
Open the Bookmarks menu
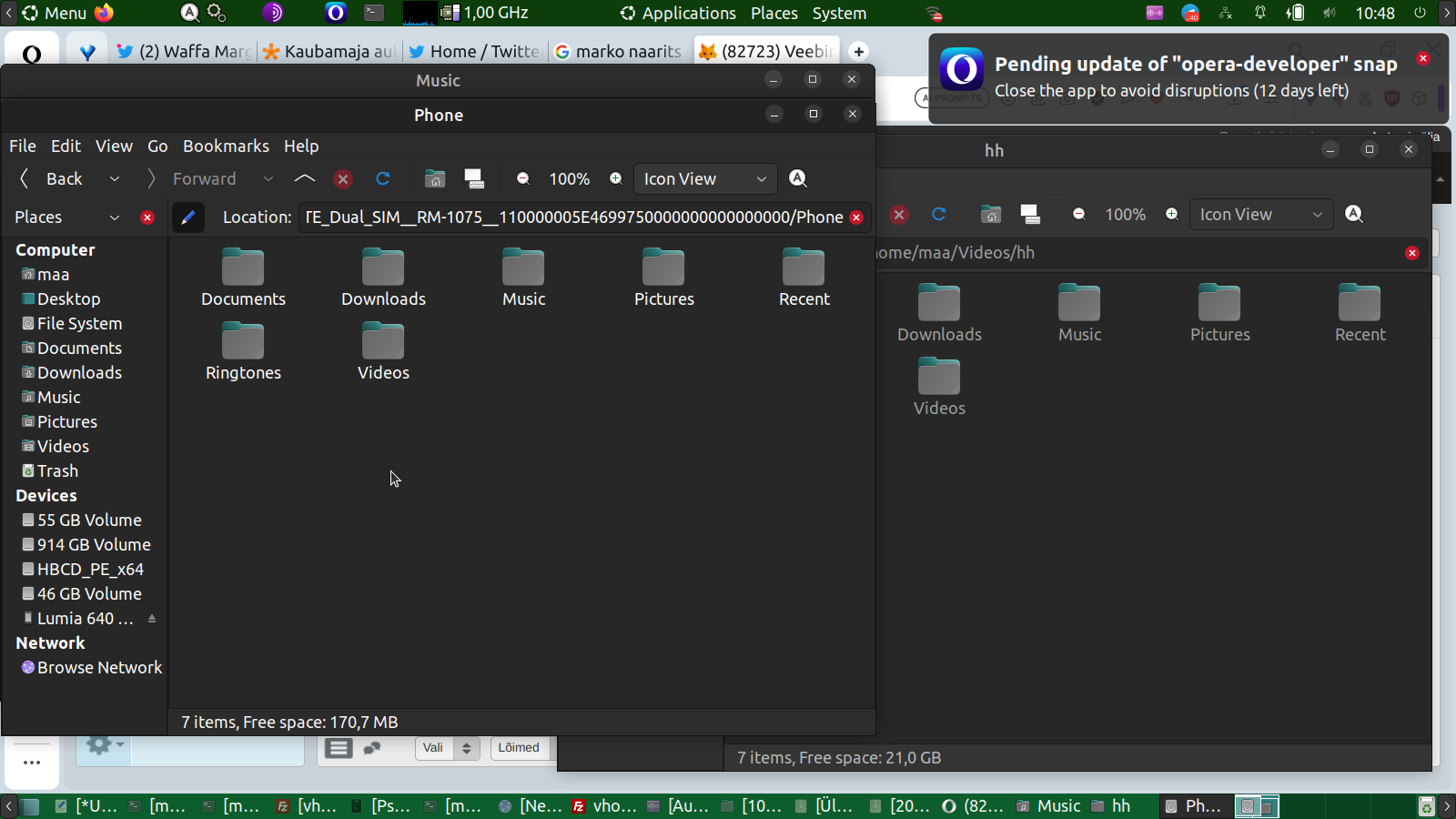226,147
